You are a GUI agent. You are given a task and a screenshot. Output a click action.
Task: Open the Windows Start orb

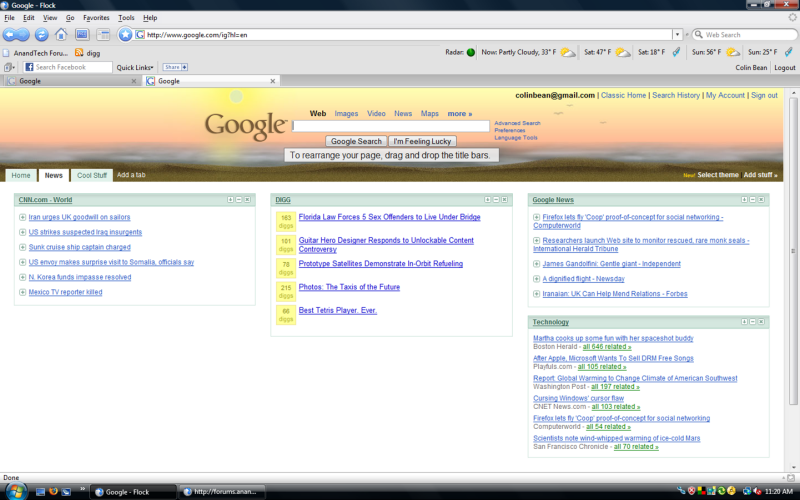(15, 491)
